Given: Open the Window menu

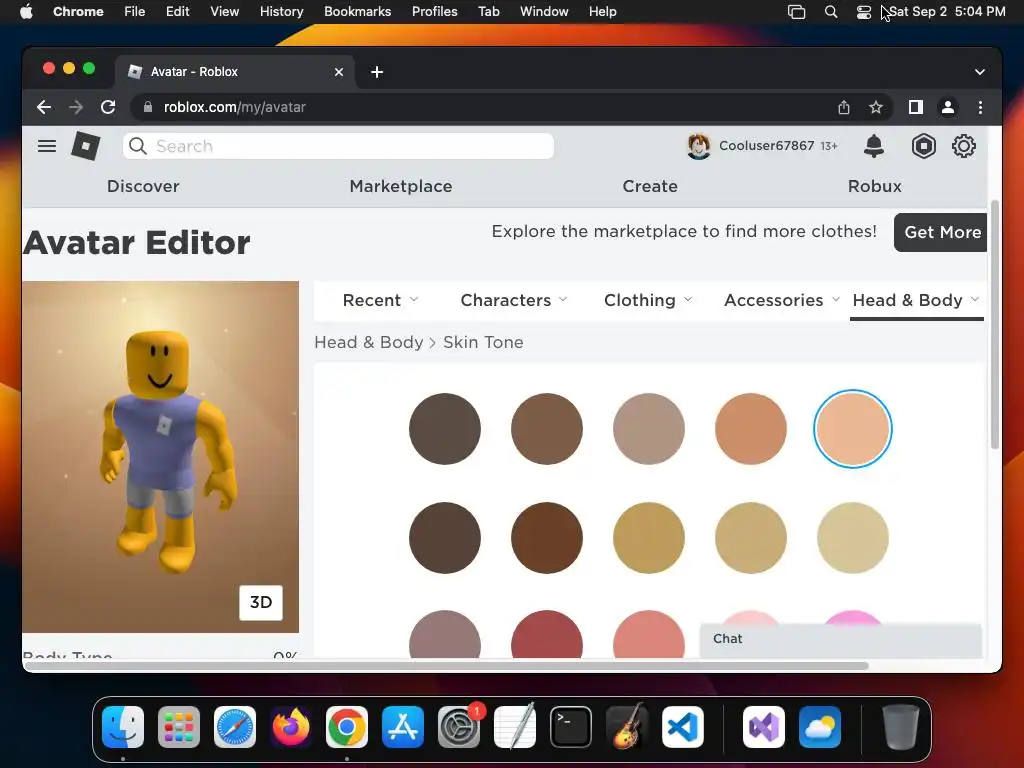Looking at the screenshot, I should [543, 12].
